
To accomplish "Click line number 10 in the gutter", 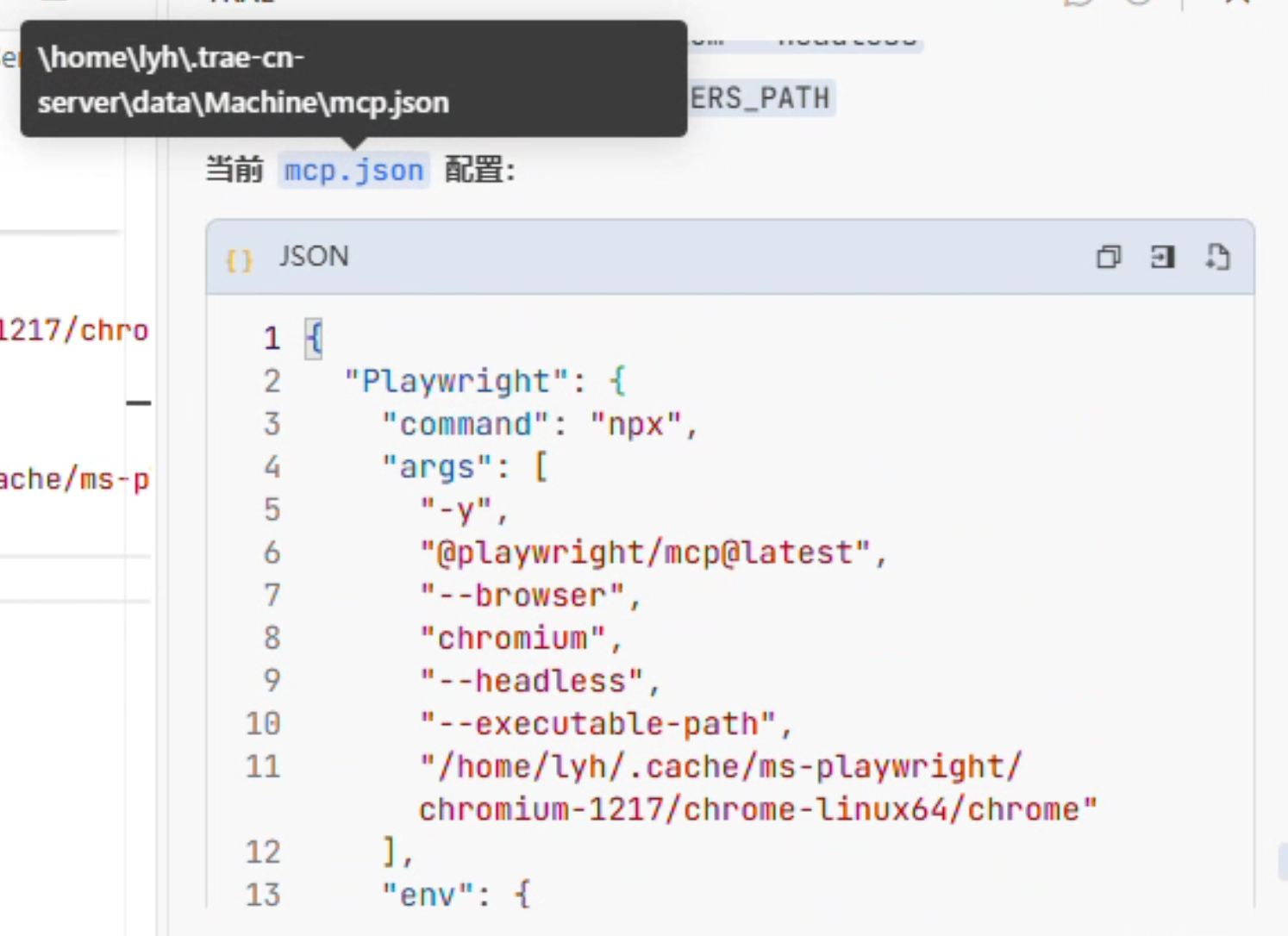I will pos(263,724).
